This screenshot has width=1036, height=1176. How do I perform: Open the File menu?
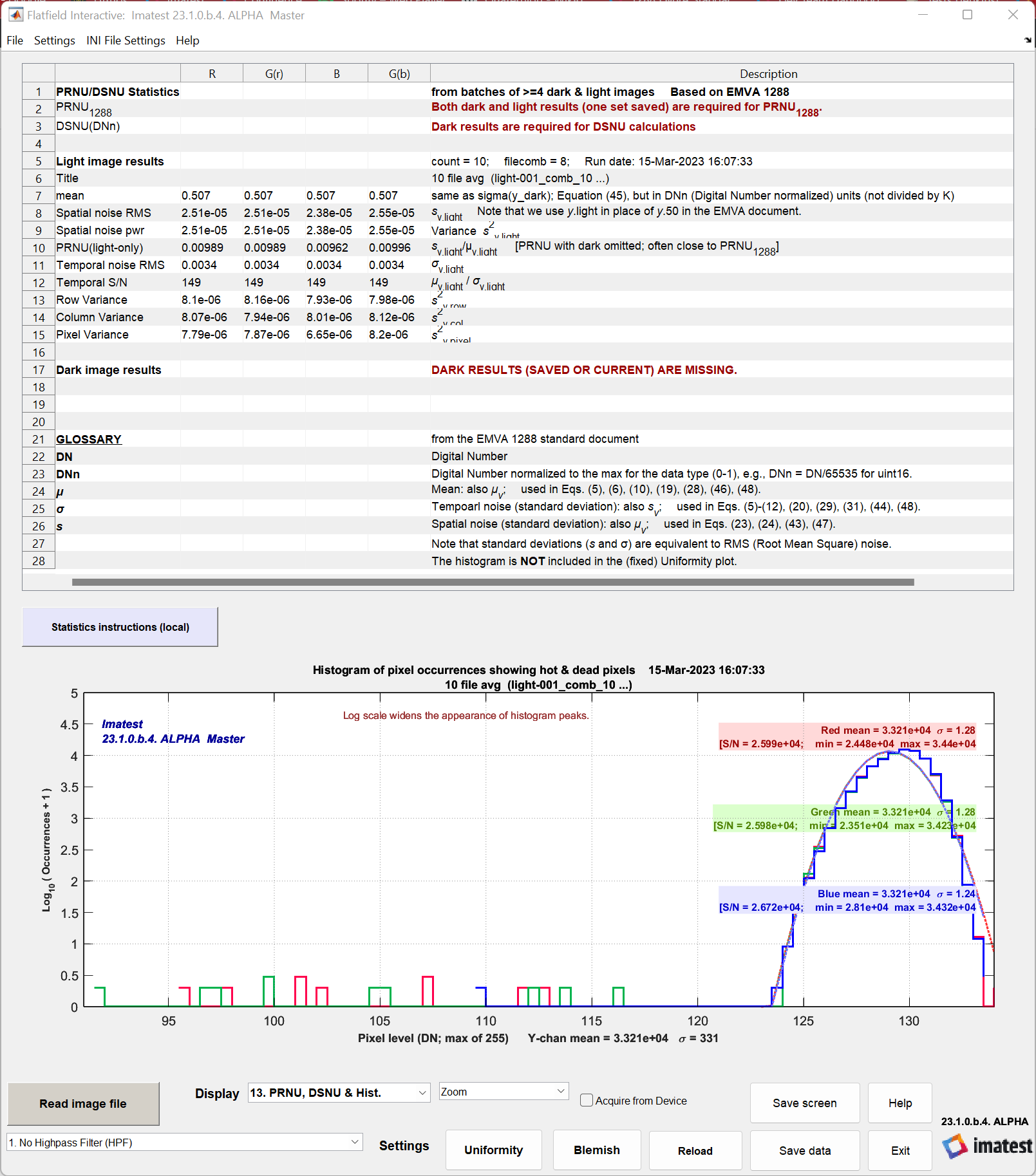pyautogui.click(x=15, y=41)
